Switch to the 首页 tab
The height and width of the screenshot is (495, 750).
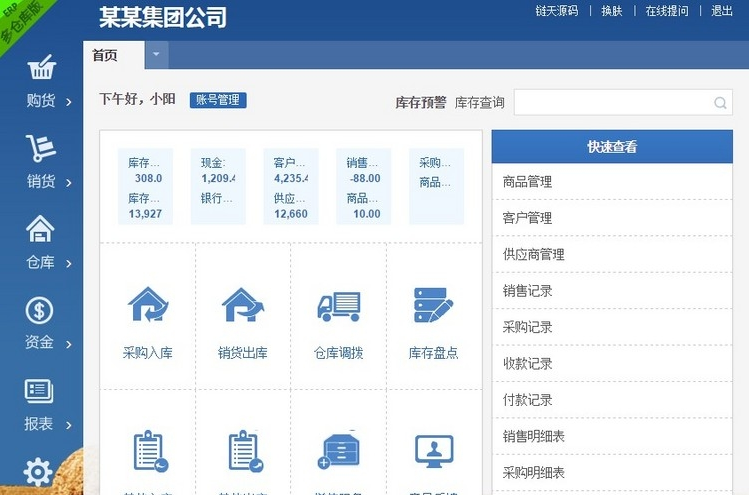pyautogui.click(x=105, y=55)
